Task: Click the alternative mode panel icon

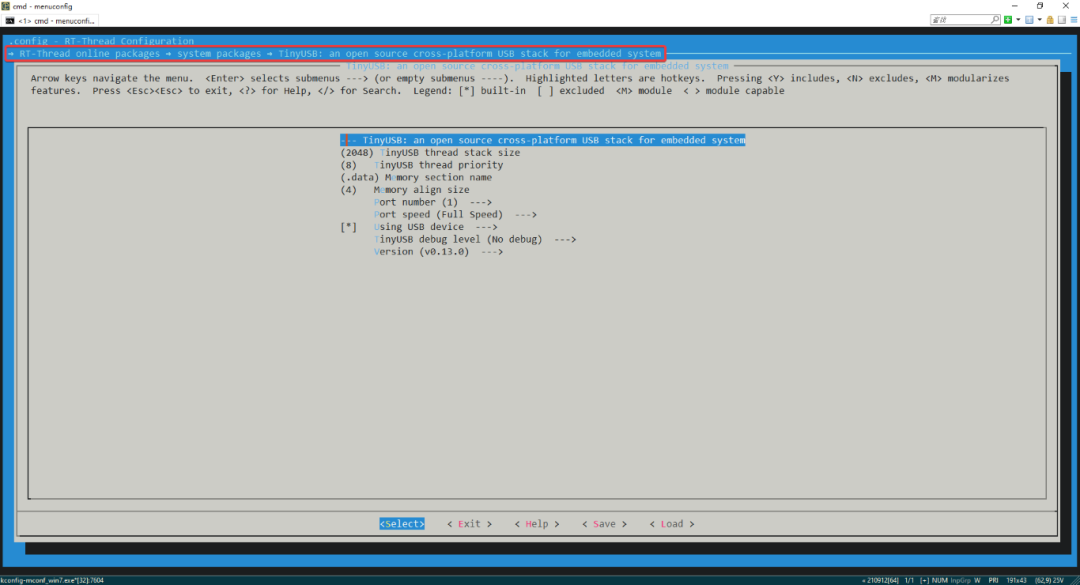Action: tap(1062, 20)
